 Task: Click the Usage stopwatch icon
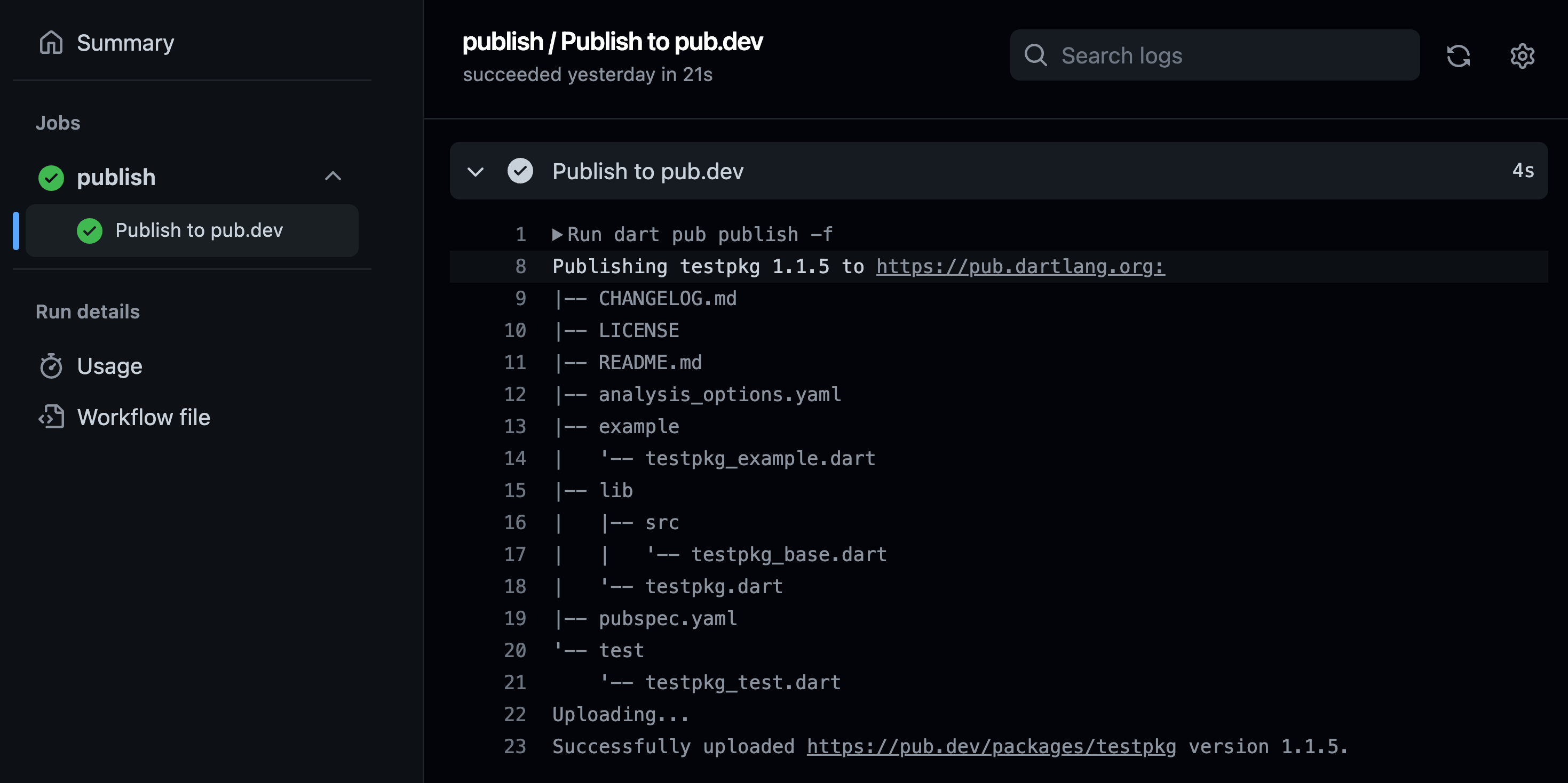pyautogui.click(x=51, y=366)
